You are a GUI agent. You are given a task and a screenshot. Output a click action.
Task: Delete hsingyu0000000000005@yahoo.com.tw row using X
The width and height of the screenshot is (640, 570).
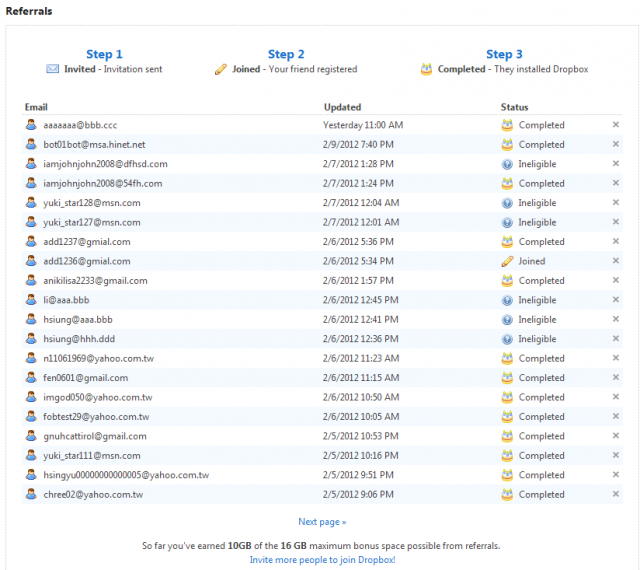pos(616,474)
